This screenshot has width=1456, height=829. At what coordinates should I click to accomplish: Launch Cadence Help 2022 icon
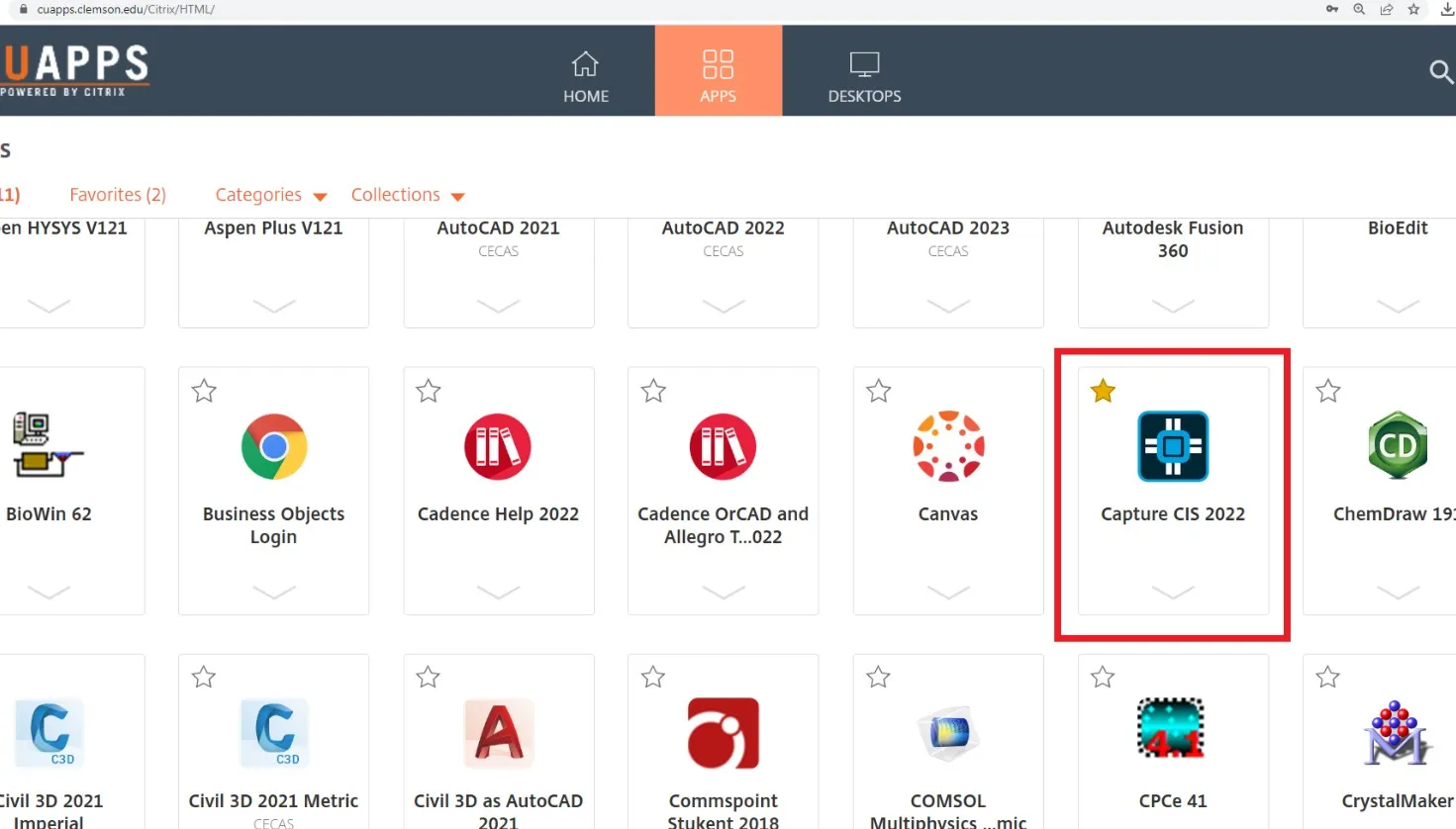pos(498,446)
